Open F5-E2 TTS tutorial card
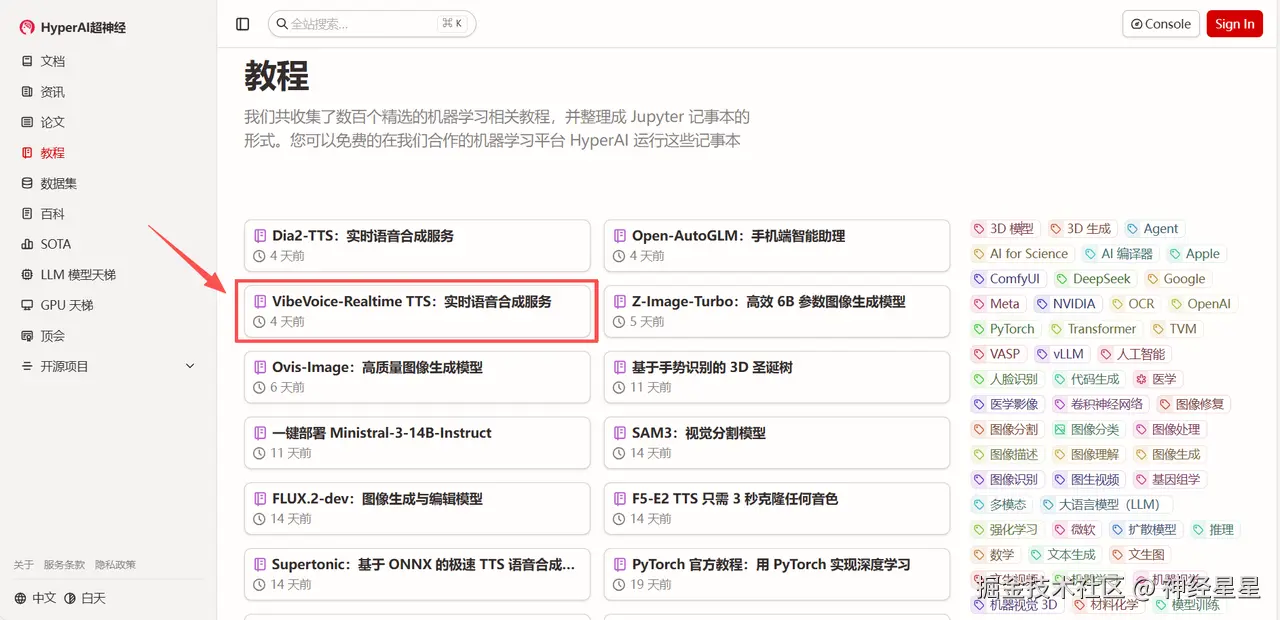 coord(777,509)
